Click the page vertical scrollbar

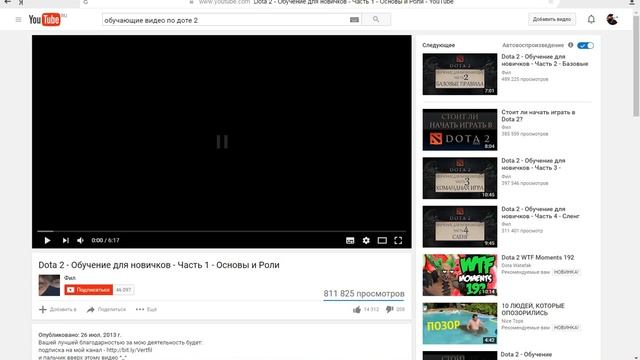(636, 65)
